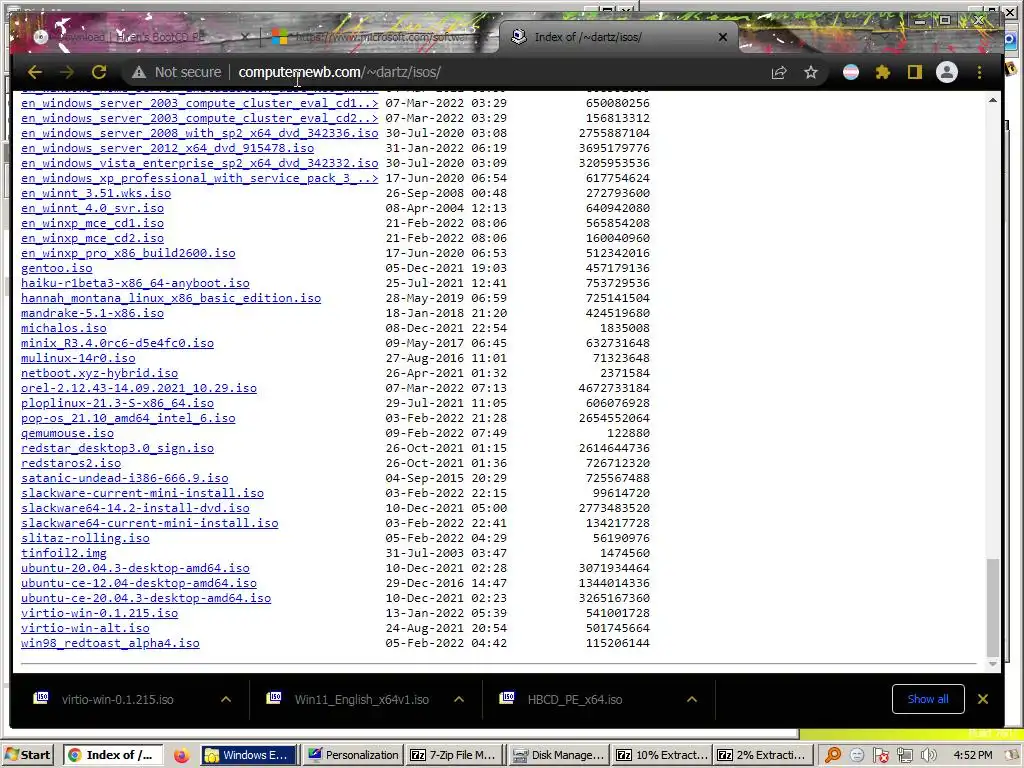Click the flag with red X tray icon
The width and height of the screenshot is (1024, 768).
[x=880, y=756]
